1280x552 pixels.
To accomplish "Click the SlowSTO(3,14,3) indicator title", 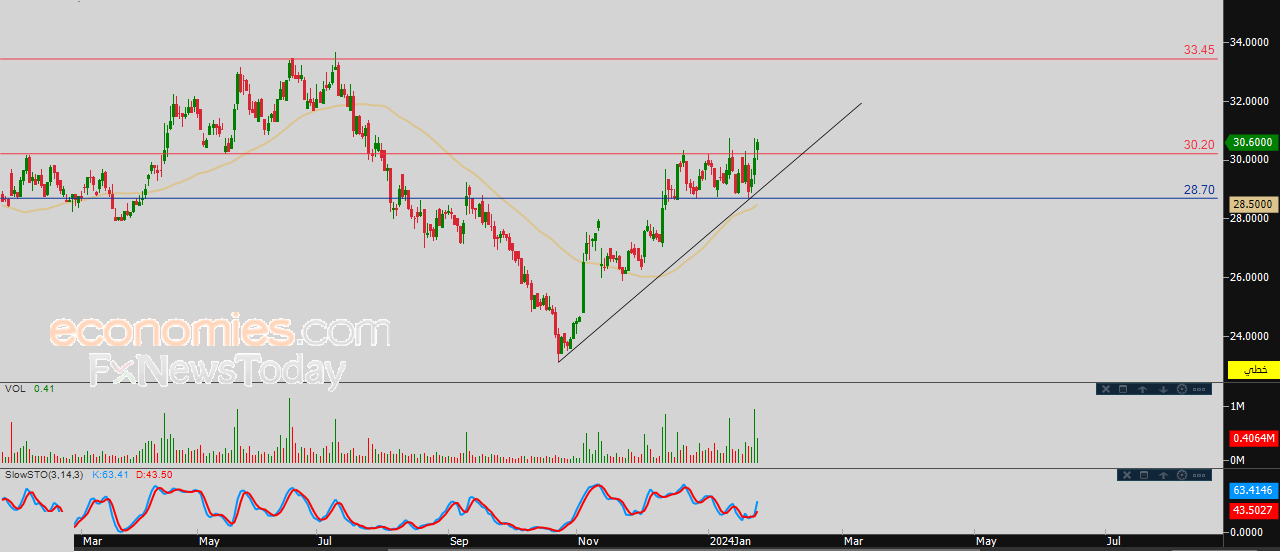I will [x=44, y=474].
